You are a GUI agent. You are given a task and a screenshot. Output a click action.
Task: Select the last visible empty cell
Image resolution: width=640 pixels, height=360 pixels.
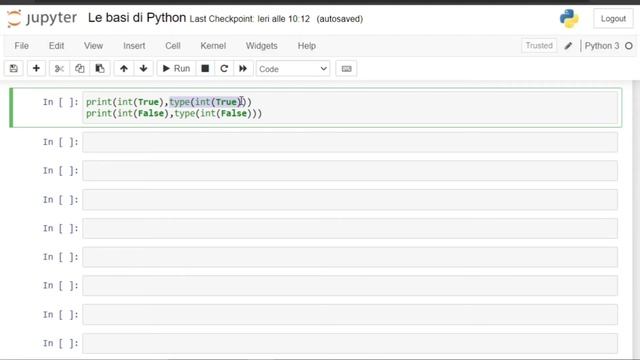[x=350, y=343]
